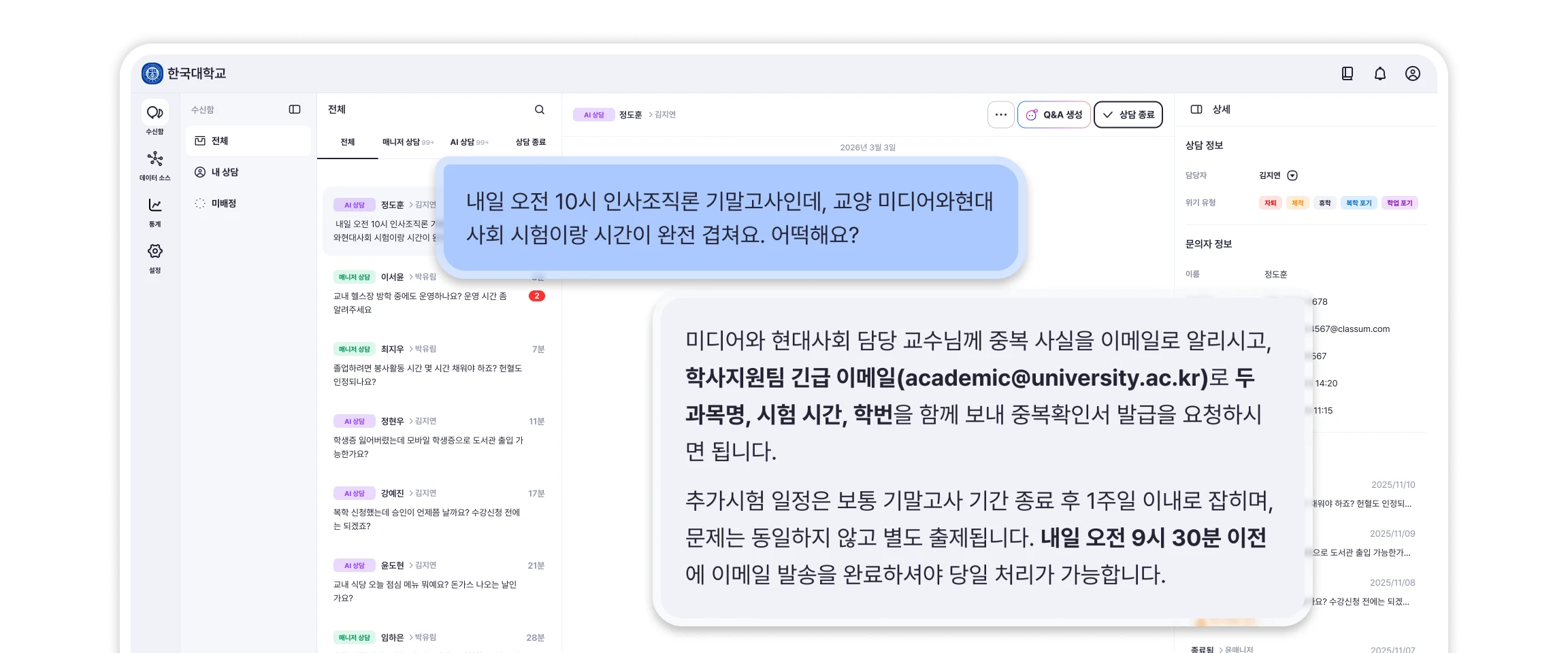Open the user profile icon
The image size is (1568, 653).
click(x=1412, y=73)
